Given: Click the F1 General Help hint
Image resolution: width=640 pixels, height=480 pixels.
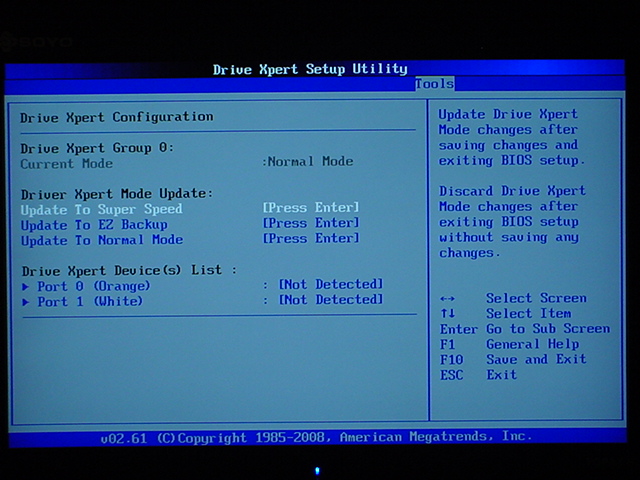Looking at the screenshot, I should pos(509,344).
